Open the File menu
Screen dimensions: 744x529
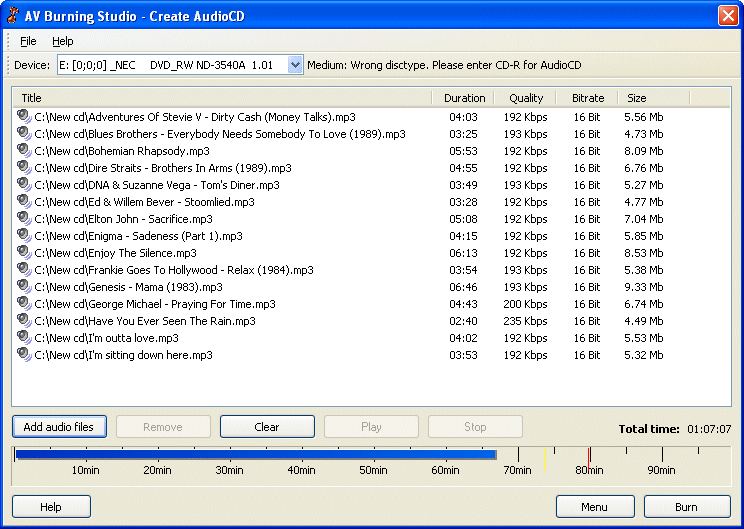click(28, 41)
